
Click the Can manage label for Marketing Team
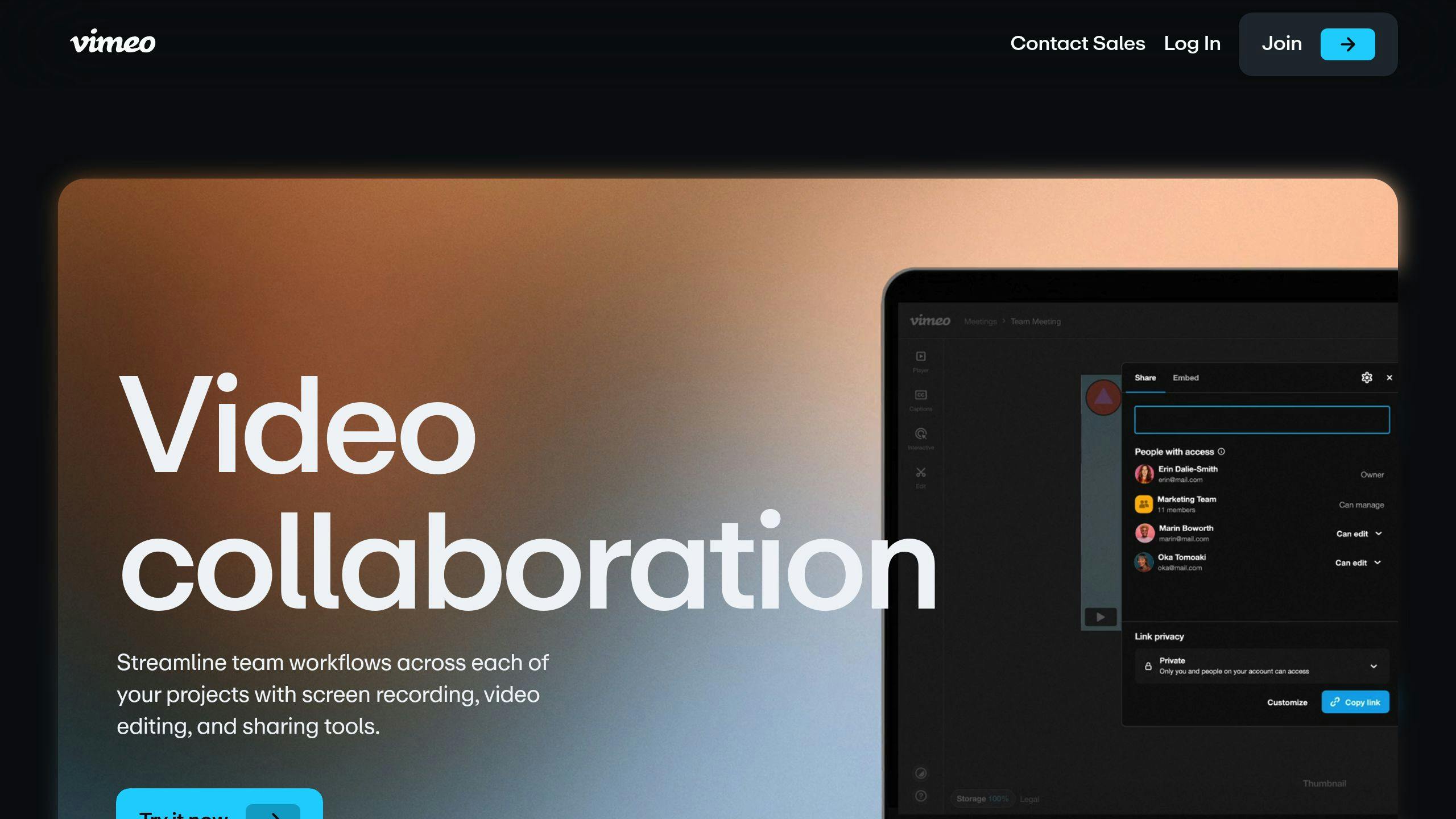coord(1361,504)
